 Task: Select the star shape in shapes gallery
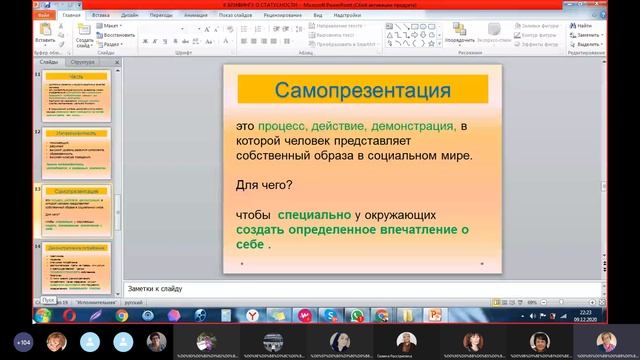(431, 44)
